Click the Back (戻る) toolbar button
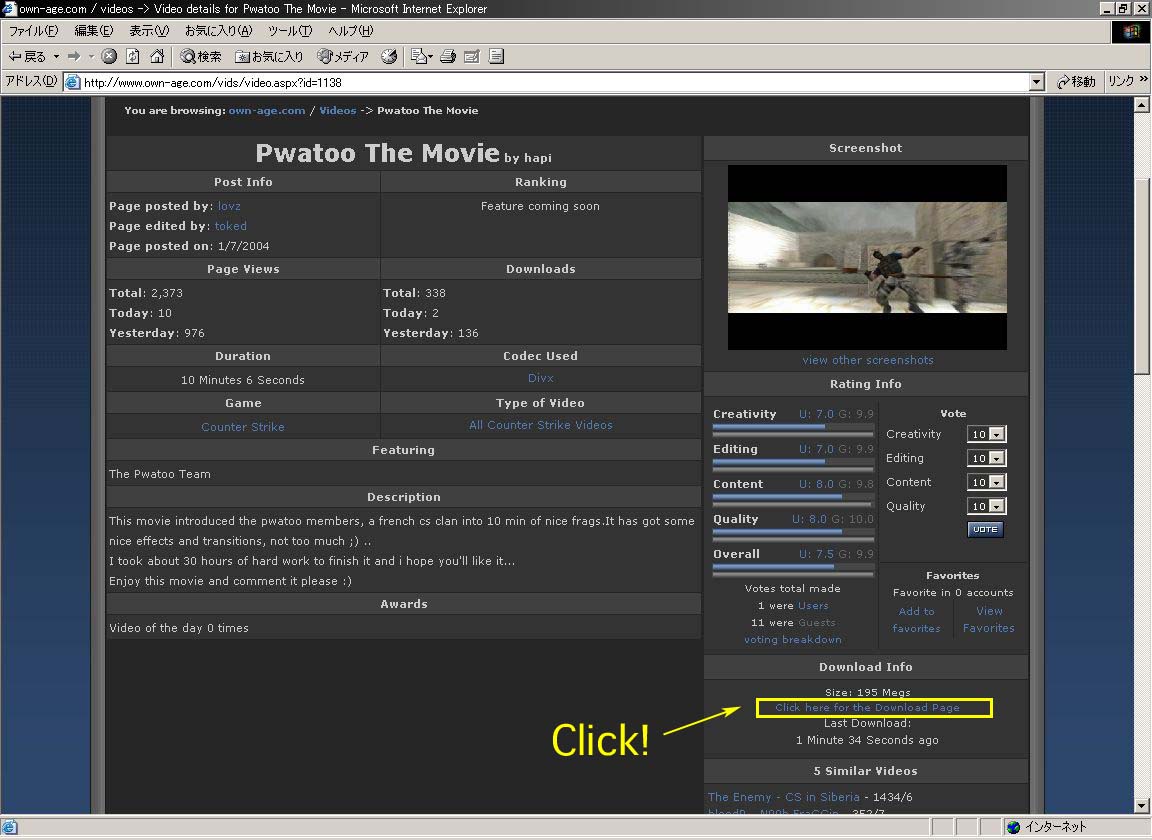This screenshot has width=1152, height=840. (26, 57)
